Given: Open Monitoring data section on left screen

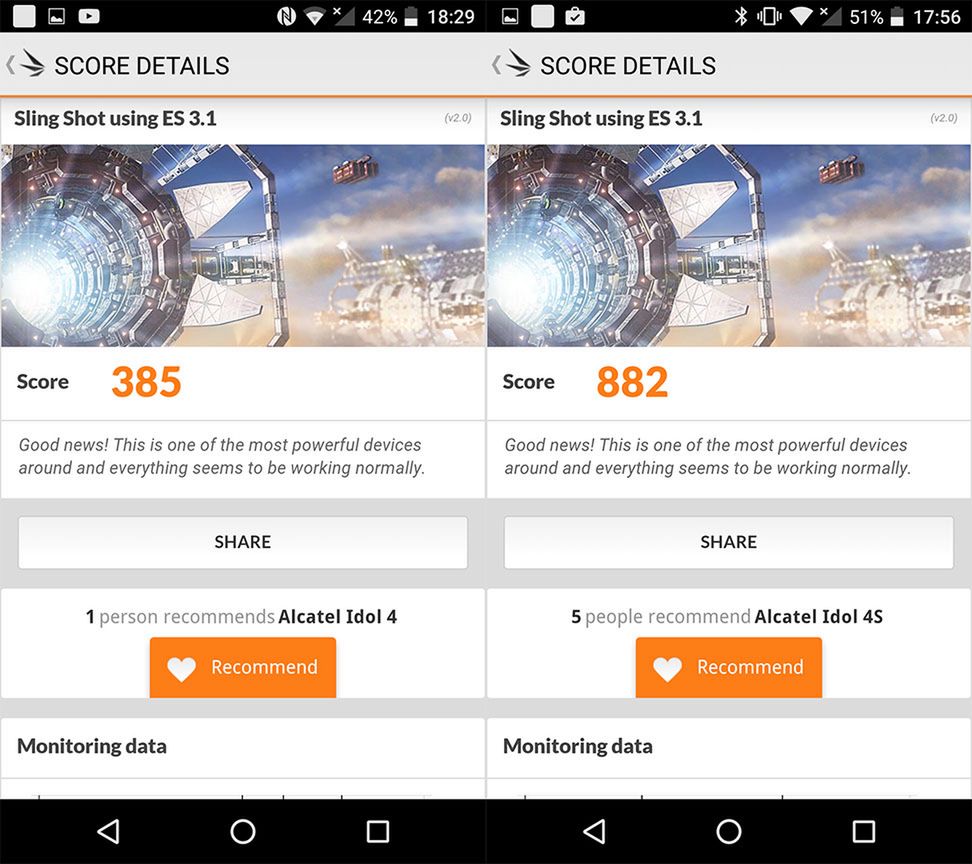Looking at the screenshot, I should [243, 747].
